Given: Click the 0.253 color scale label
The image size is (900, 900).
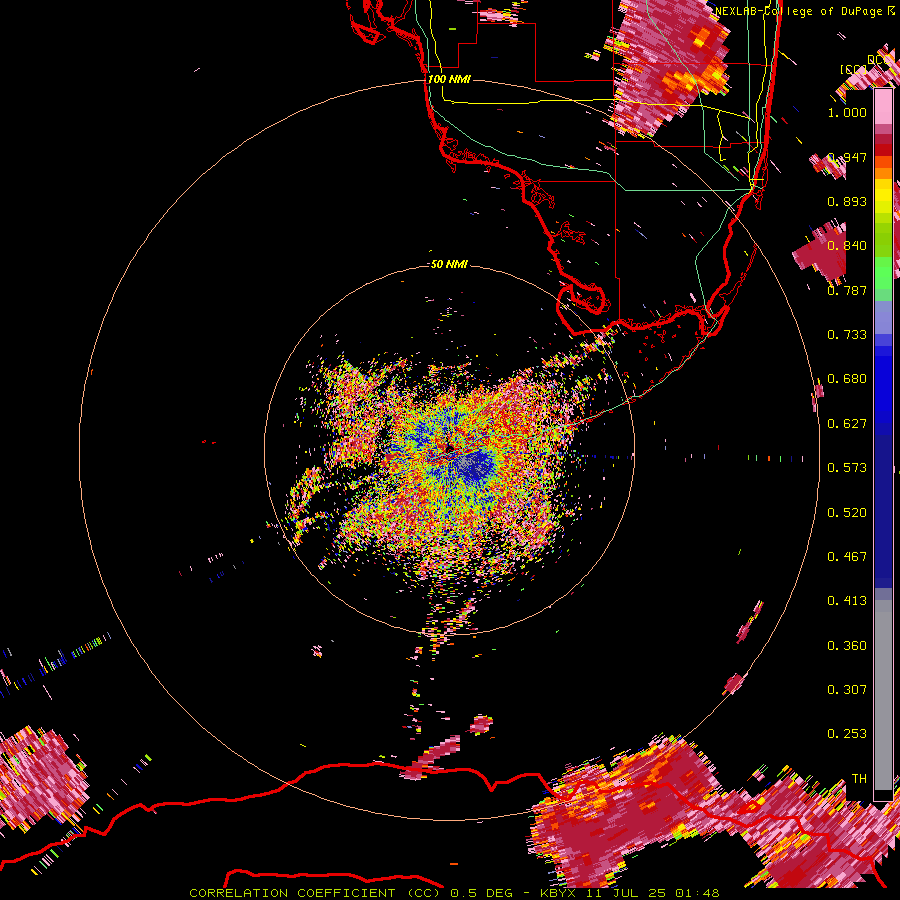Looking at the screenshot, I should coord(847,734).
